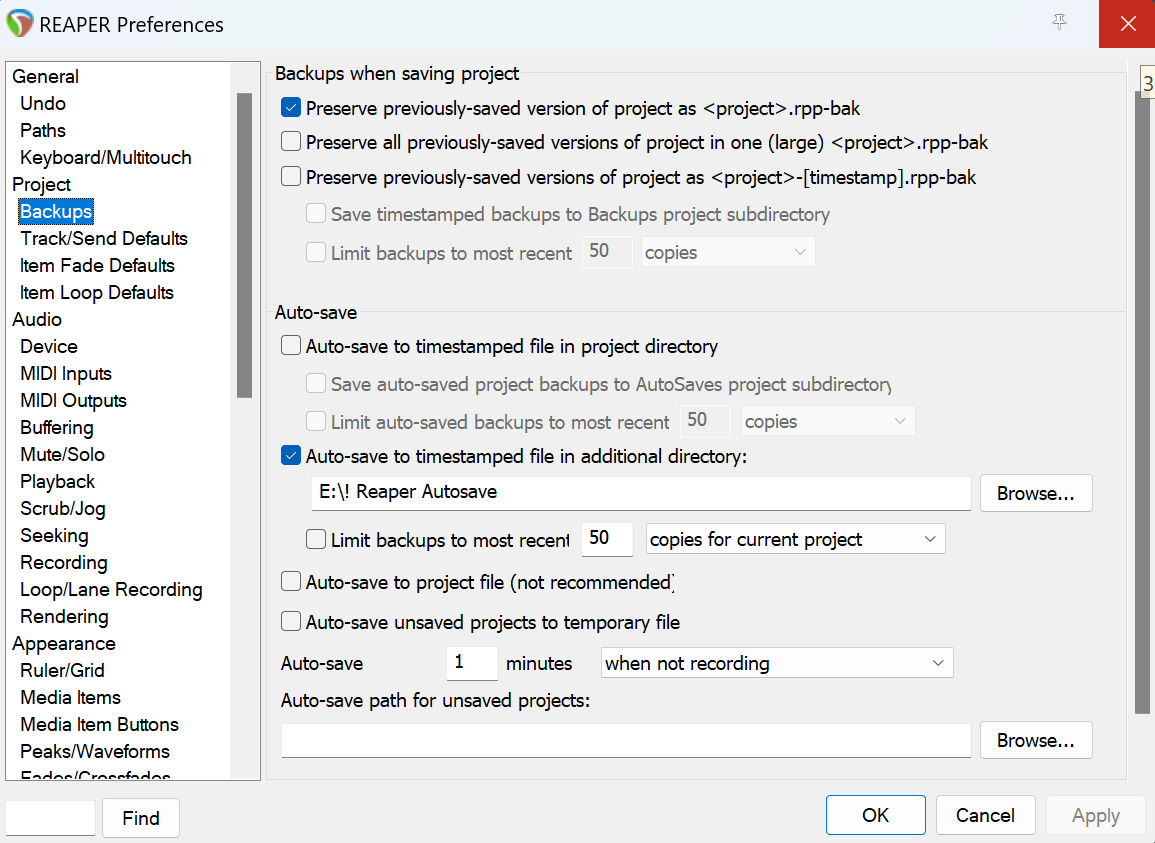Click the preferences tree scrollbar thumb
The height and width of the screenshot is (843, 1155).
[245, 245]
